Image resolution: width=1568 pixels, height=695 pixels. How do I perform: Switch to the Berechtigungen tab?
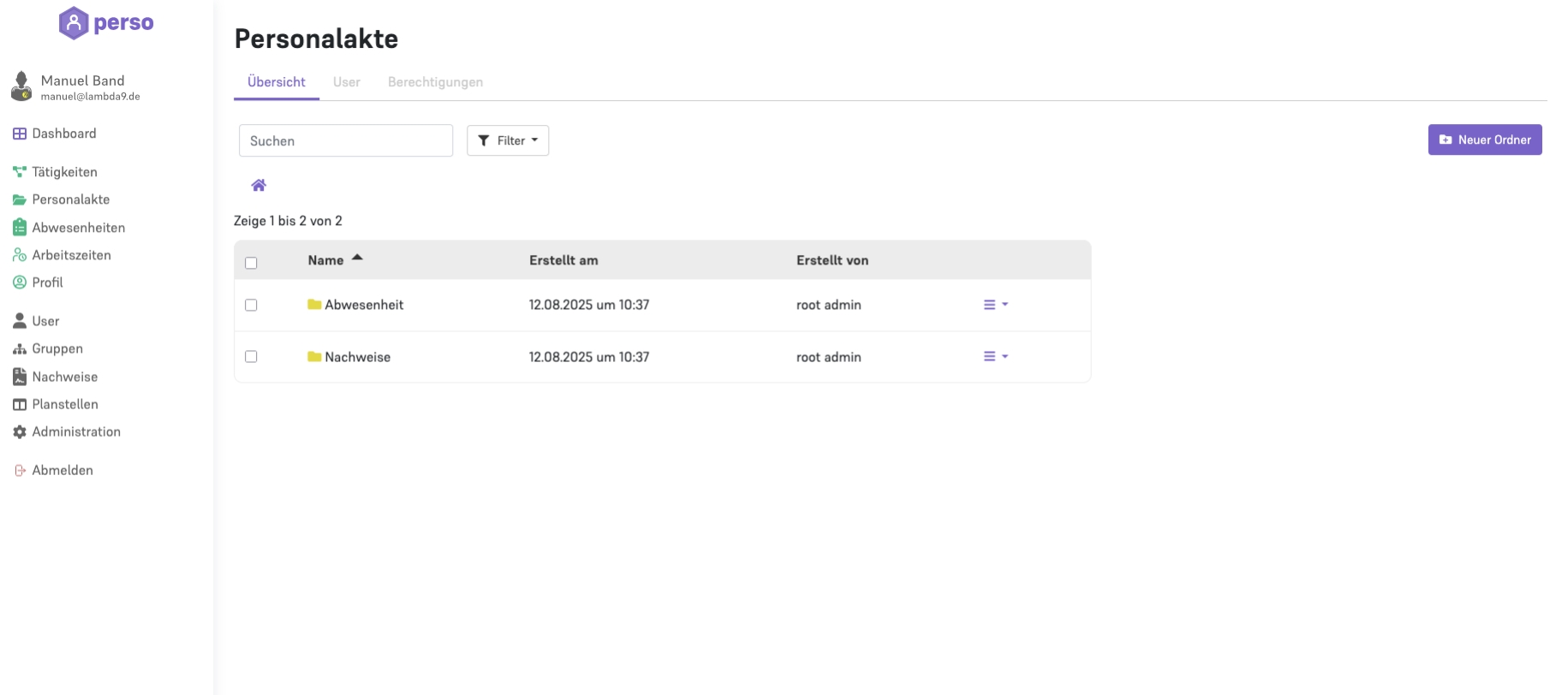click(435, 82)
